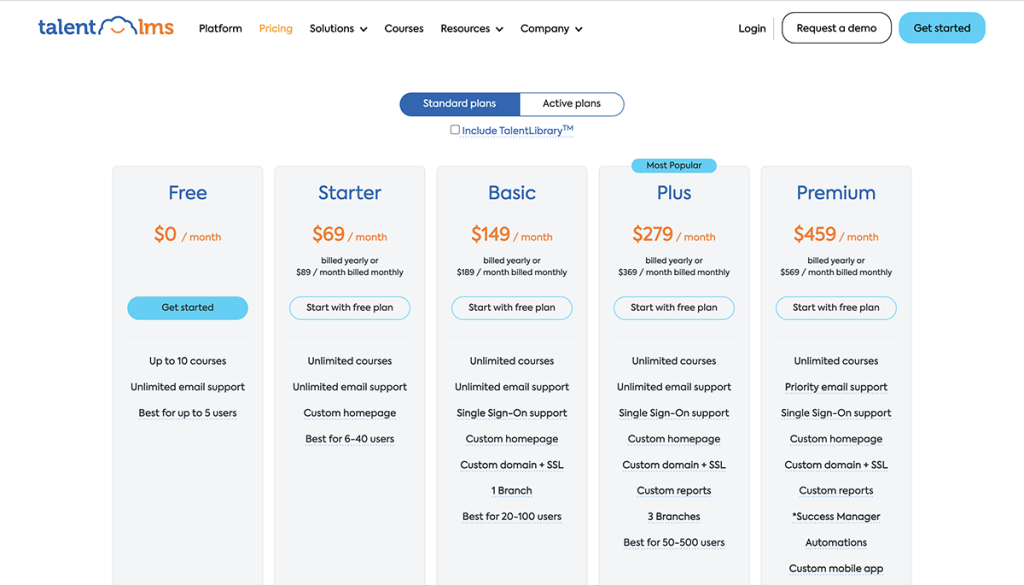The width and height of the screenshot is (1024, 585).
Task: Start with free plan under Plus
Action: pos(673,308)
